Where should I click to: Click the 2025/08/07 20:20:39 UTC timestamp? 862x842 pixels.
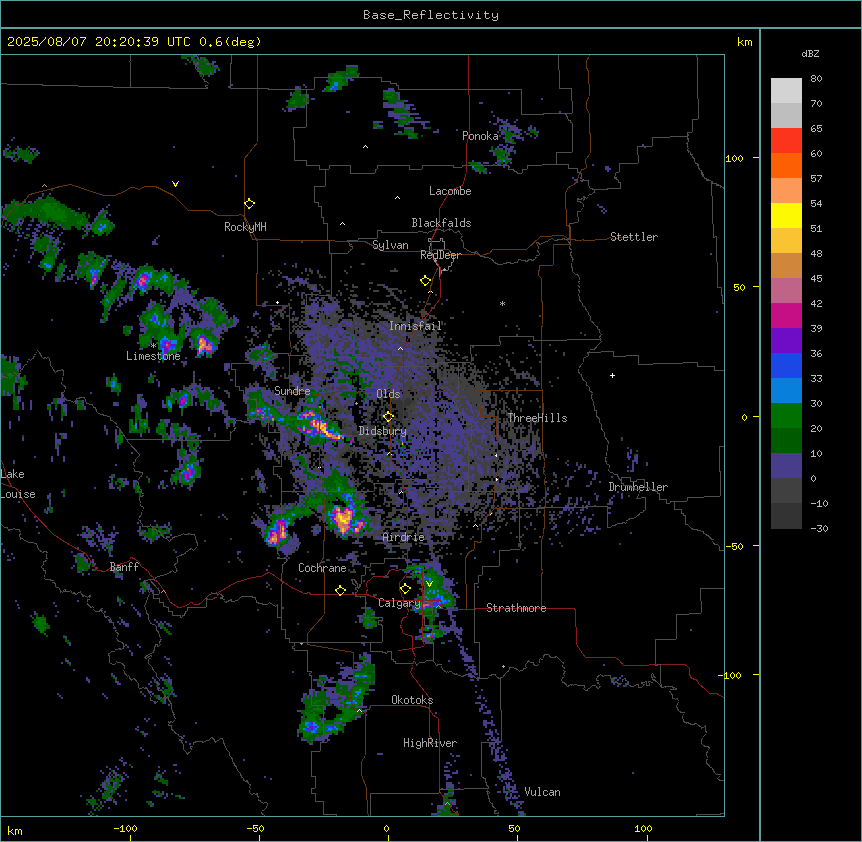coord(99,42)
